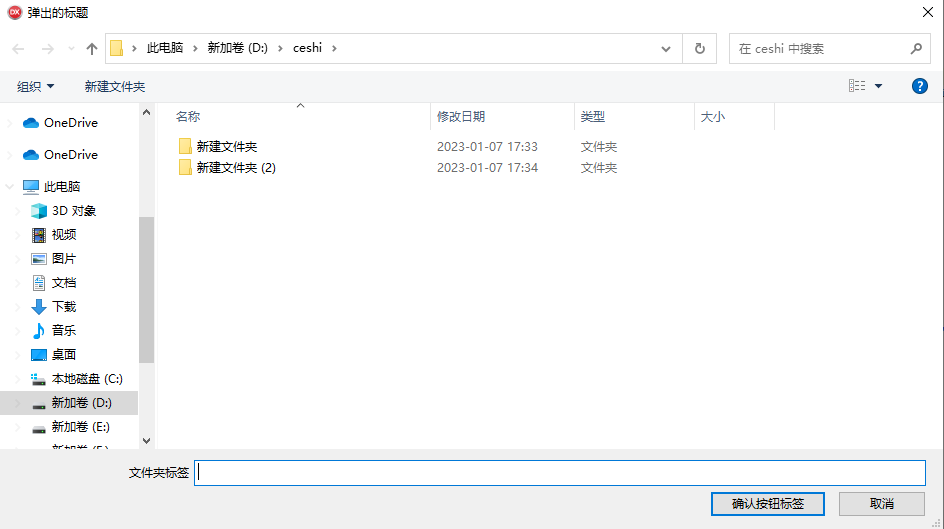Screen dimensions: 944x529
Task: Click the 视频 film icon
Action: click(39, 235)
